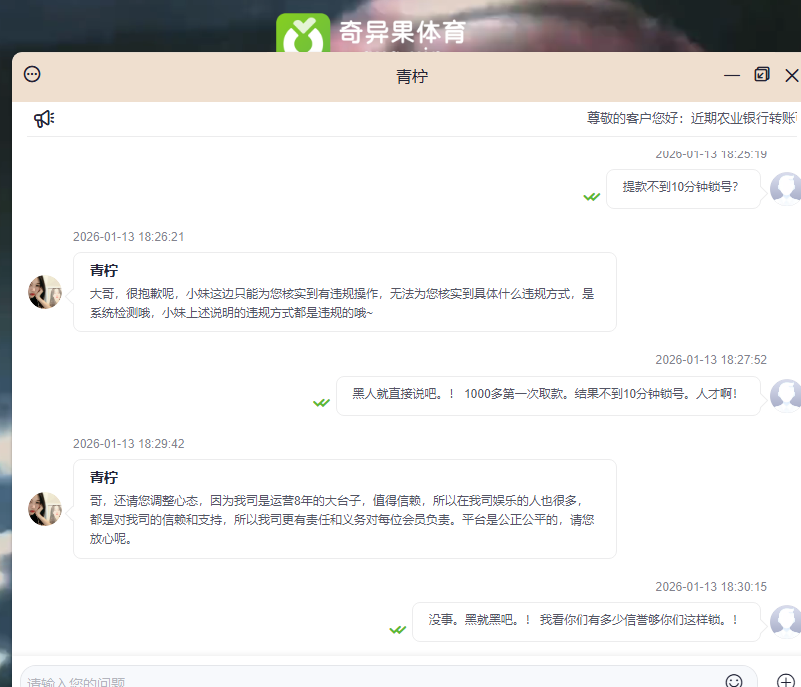The image size is (801, 687).
Task: Open the more options ellipsis menu
Action: 31,74
